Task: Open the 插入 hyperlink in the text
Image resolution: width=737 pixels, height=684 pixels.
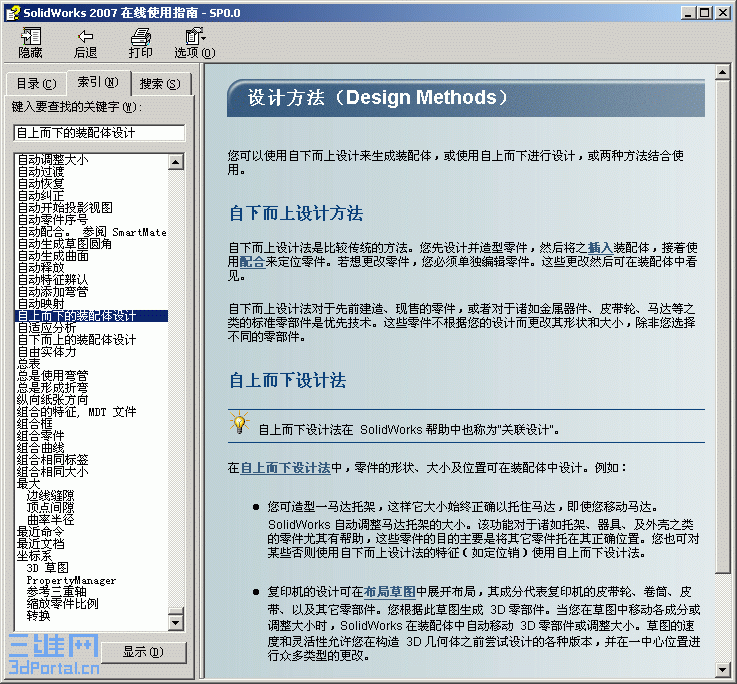Action: pyautogui.click(x=600, y=247)
